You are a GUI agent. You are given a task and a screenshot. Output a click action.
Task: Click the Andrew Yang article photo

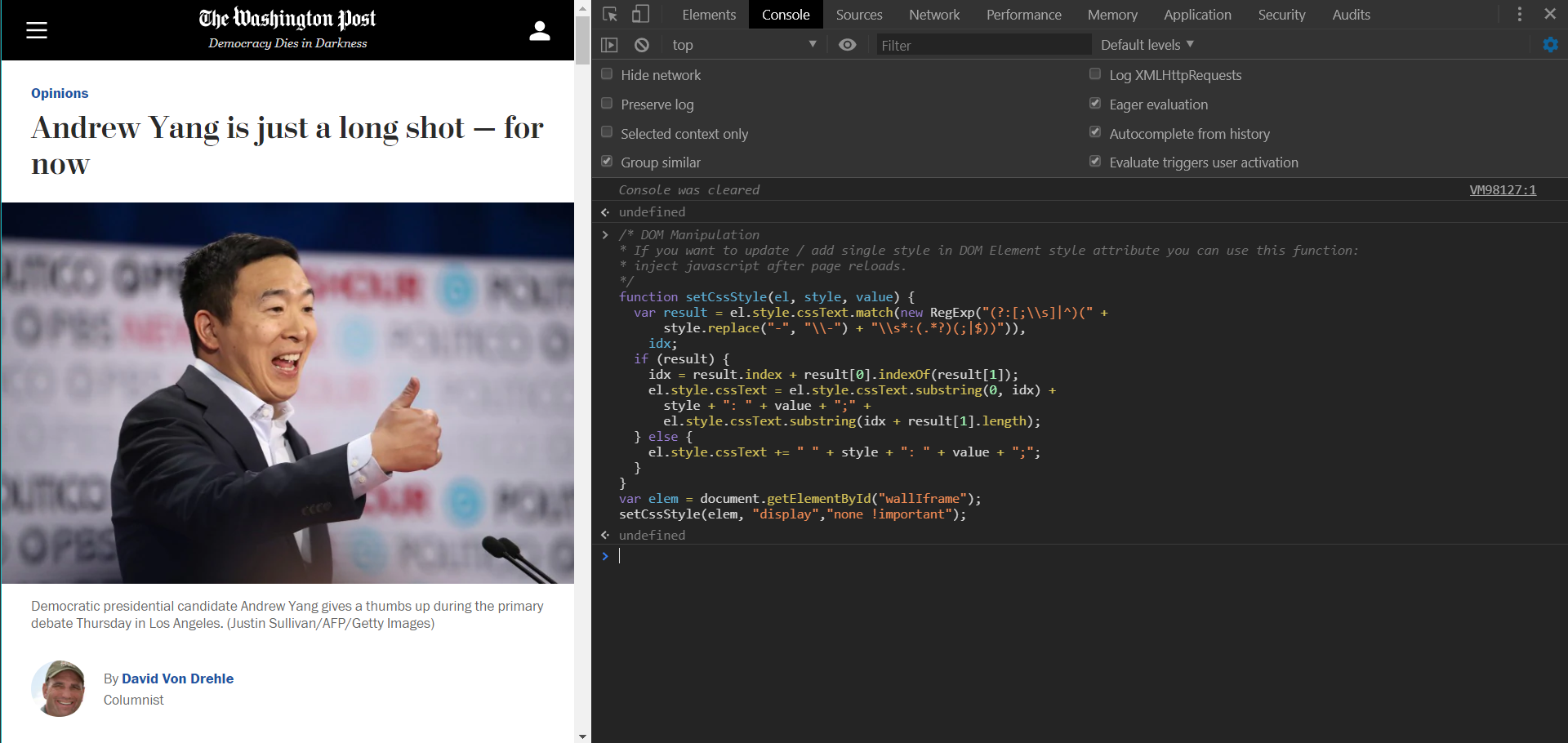point(287,393)
